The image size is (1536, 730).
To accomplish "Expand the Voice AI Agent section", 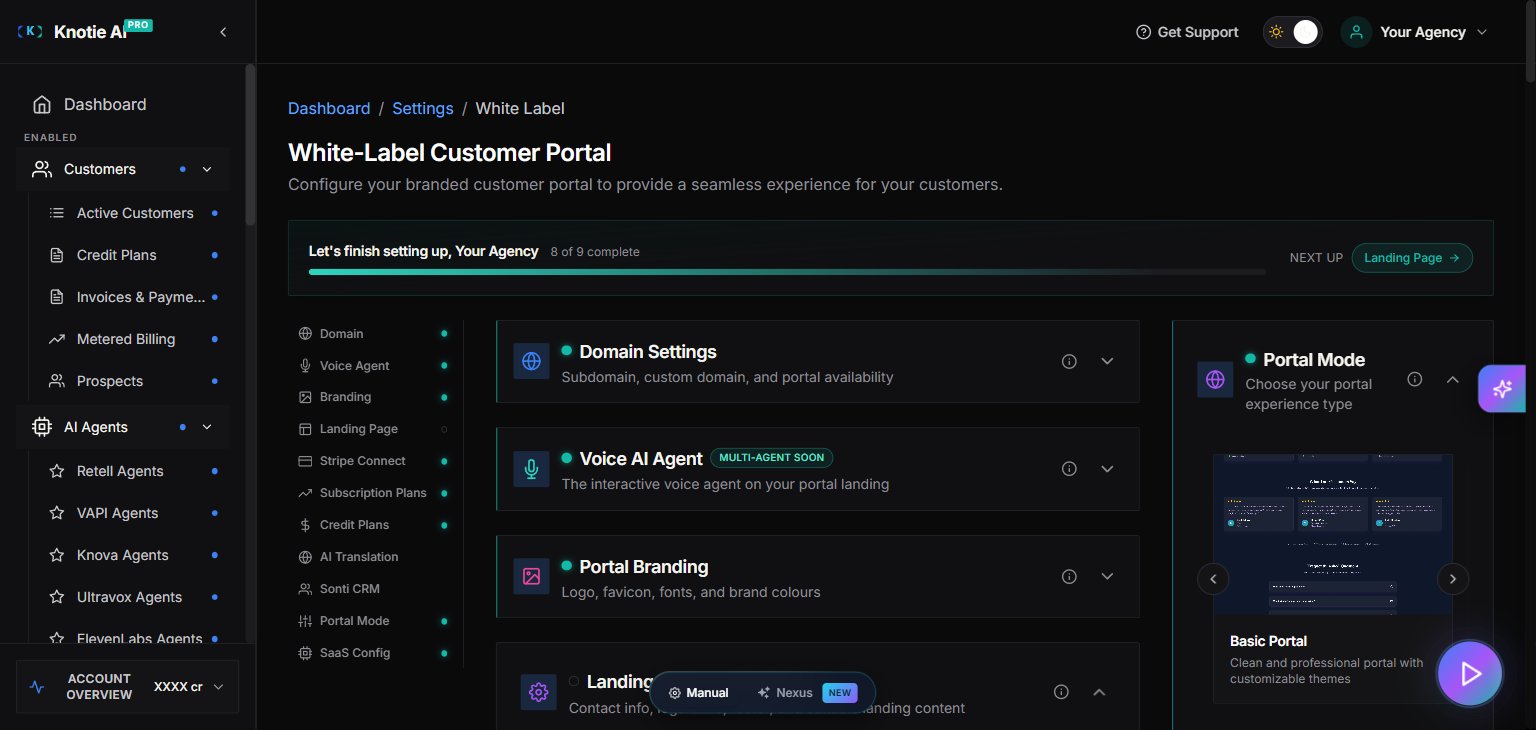I will coord(1107,469).
